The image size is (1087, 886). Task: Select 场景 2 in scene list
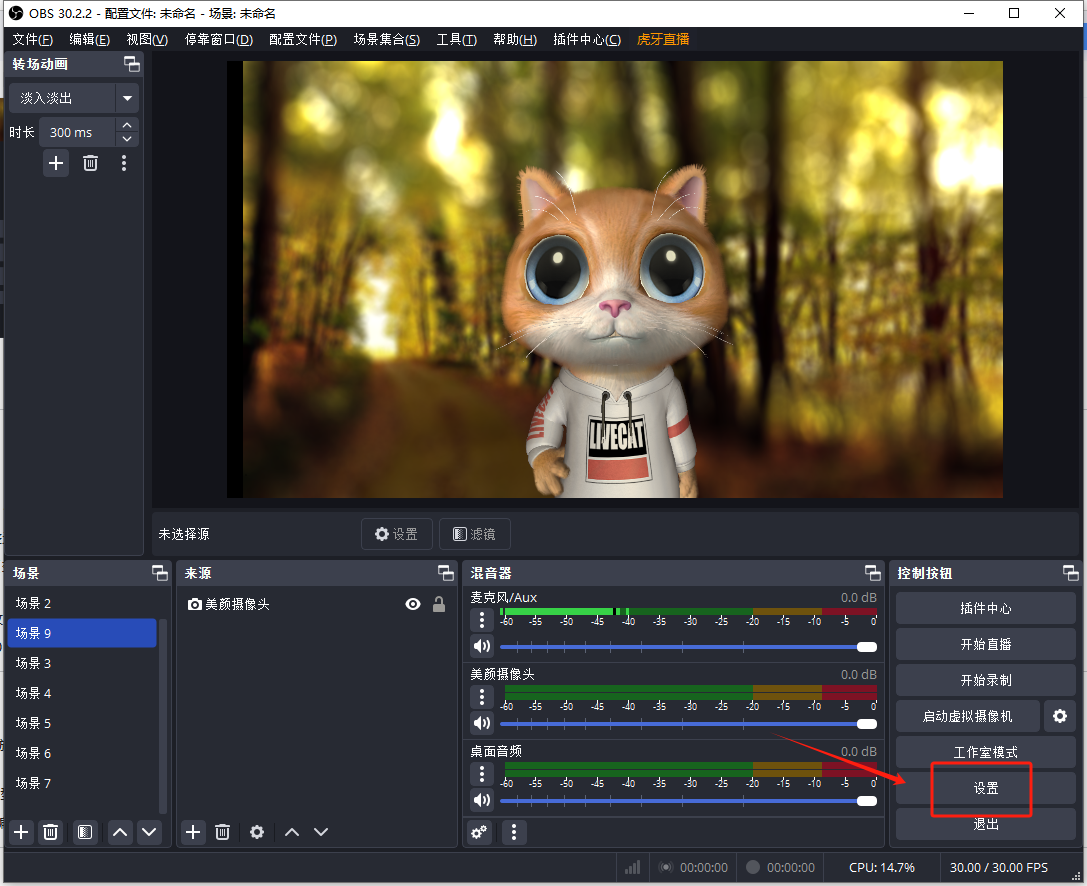(x=82, y=603)
